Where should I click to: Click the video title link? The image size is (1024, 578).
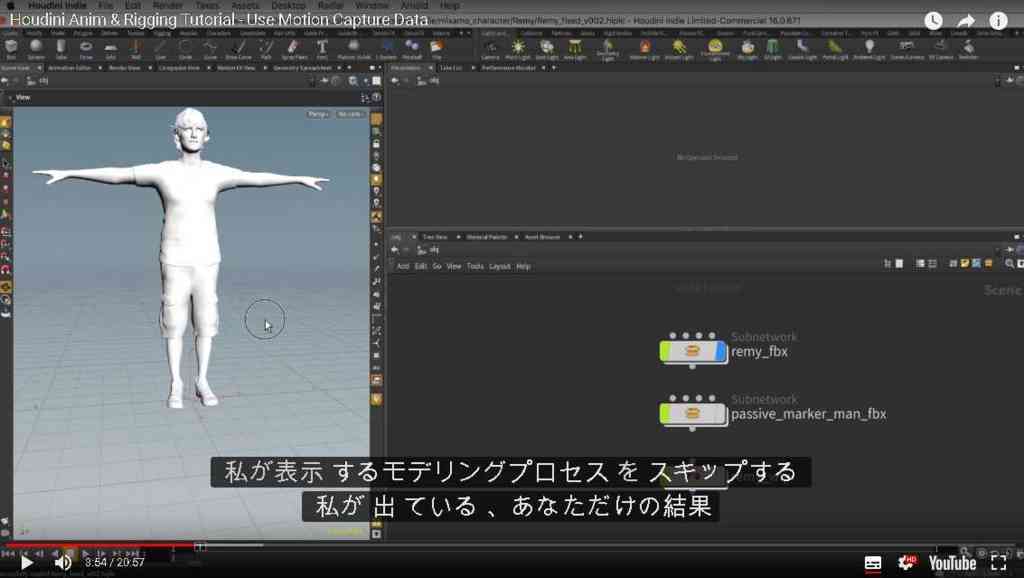point(219,20)
